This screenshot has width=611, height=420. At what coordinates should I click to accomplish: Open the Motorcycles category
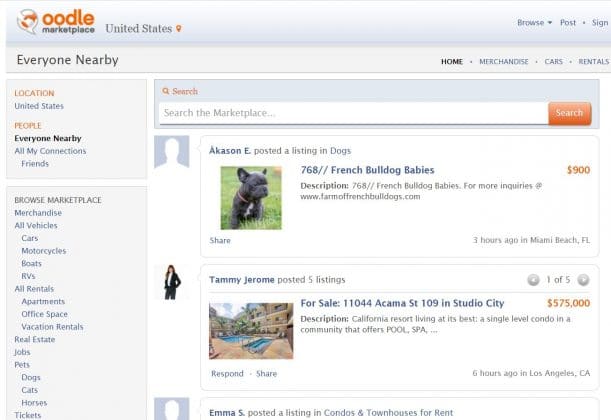44,251
